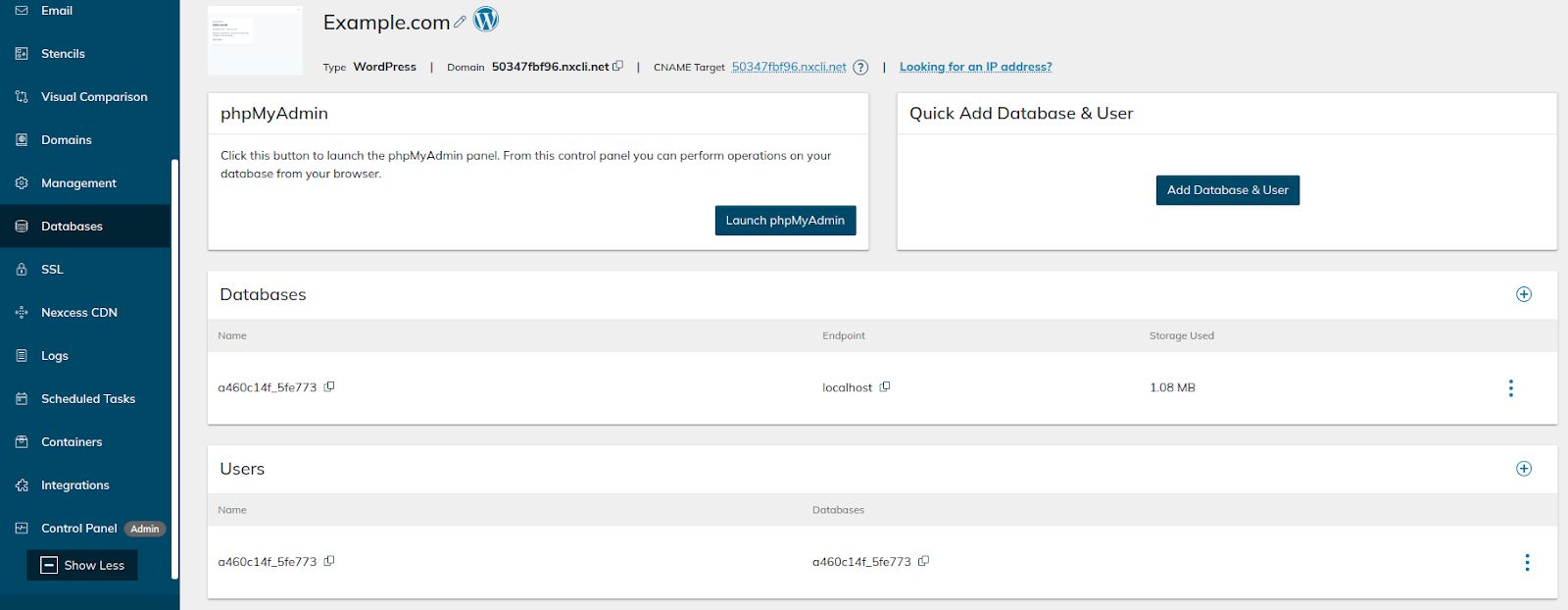Copy user name in Users table
The image size is (1568, 610).
(x=329, y=561)
